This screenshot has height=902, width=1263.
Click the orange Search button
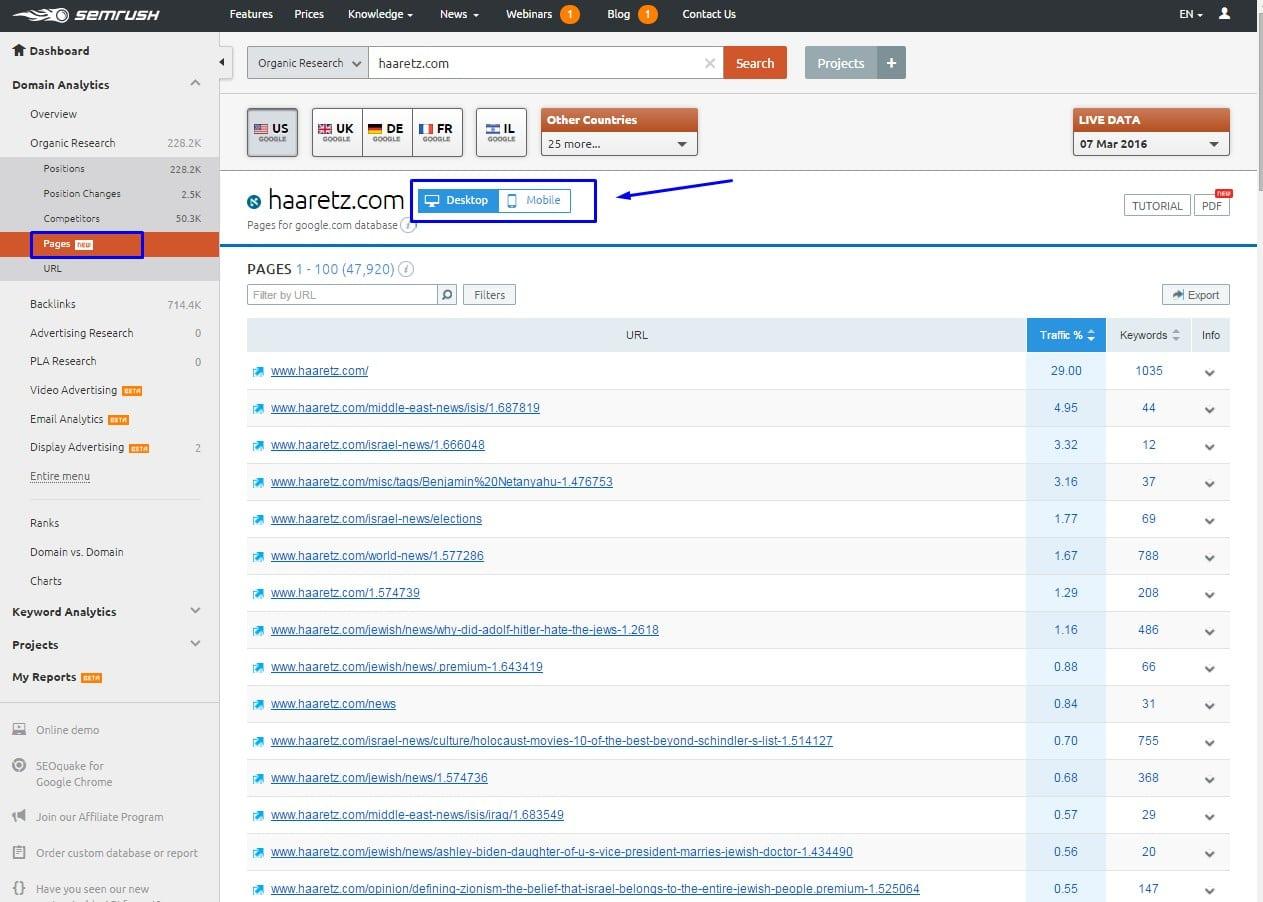click(x=755, y=63)
